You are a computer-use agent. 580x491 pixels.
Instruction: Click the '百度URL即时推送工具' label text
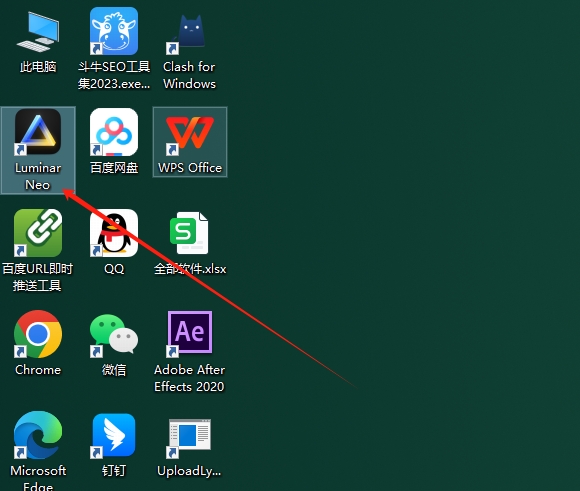point(37,277)
